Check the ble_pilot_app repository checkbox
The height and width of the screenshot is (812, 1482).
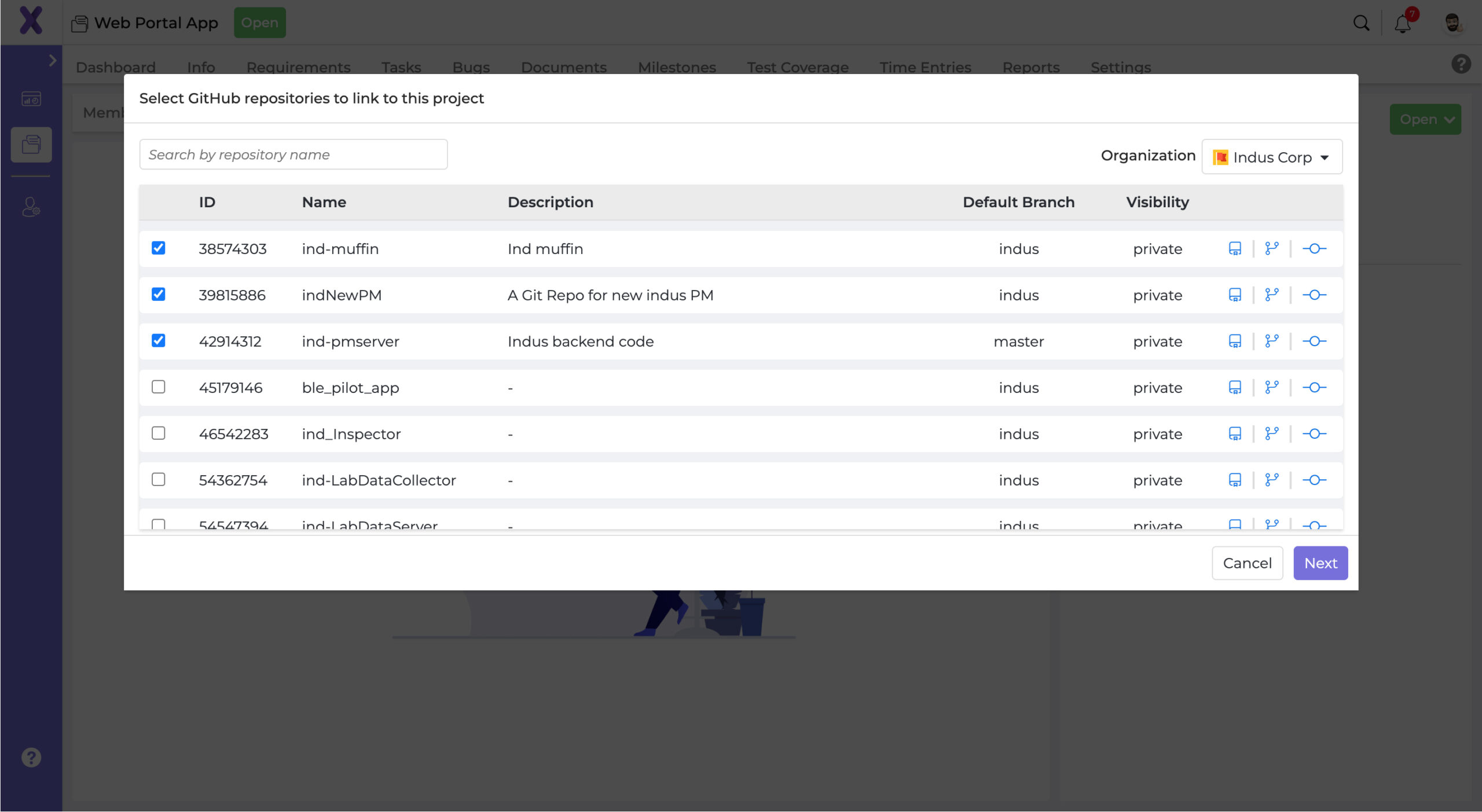click(x=158, y=387)
